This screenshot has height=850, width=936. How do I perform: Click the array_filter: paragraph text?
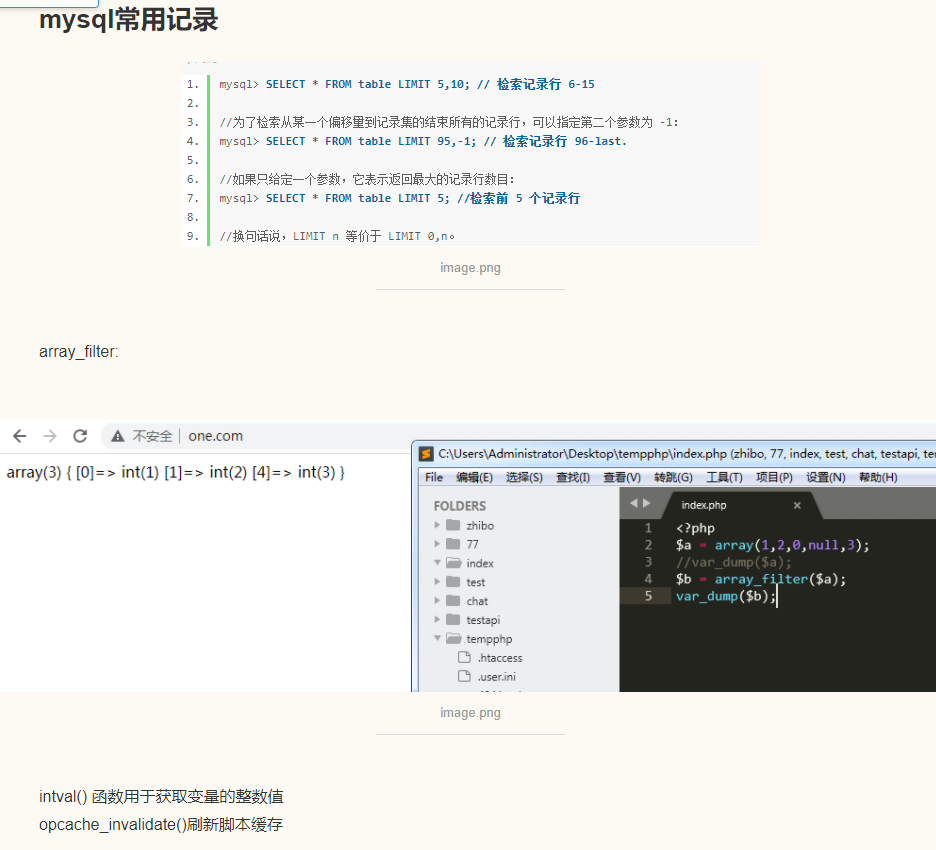point(79,352)
